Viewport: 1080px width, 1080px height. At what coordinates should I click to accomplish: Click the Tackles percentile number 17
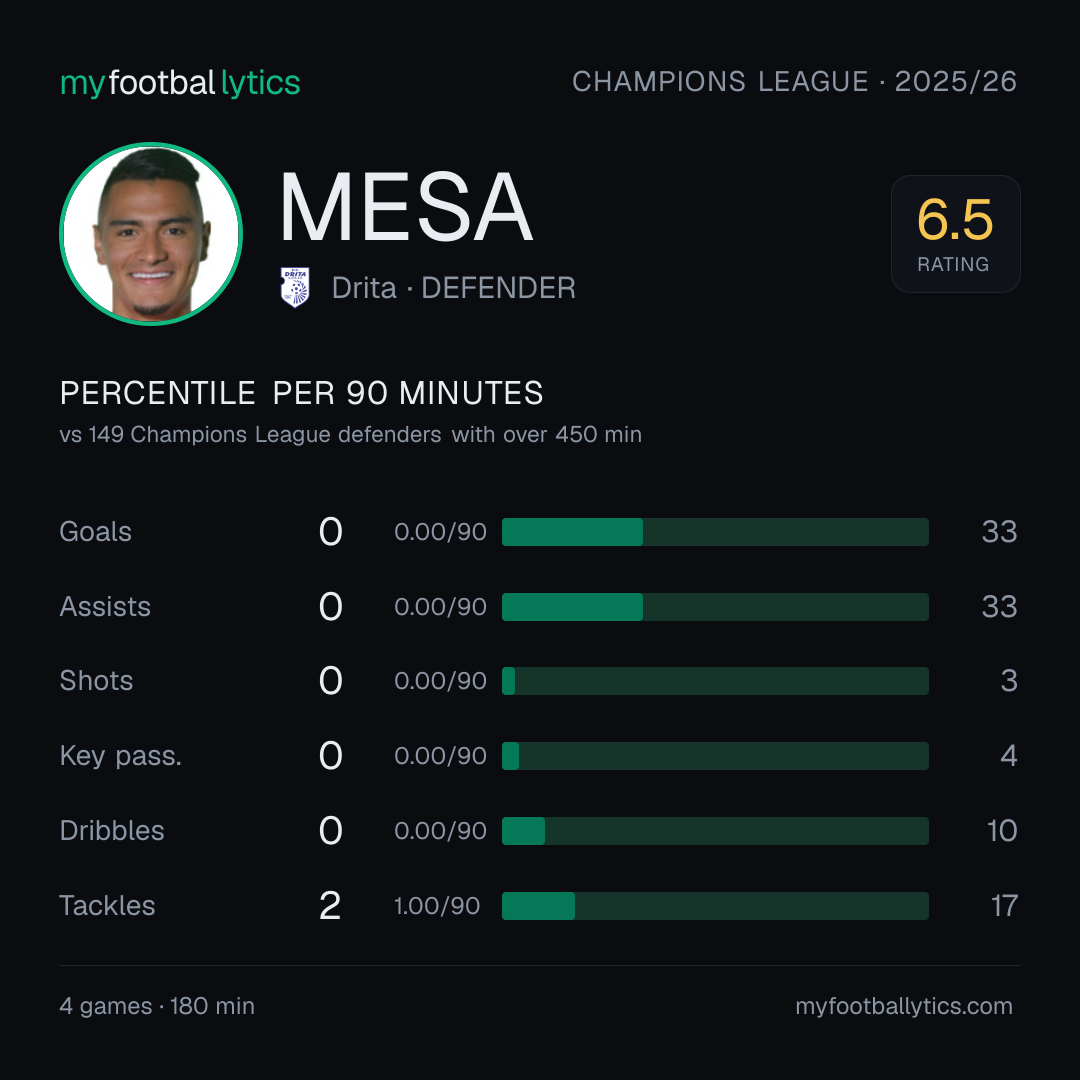coord(1004,906)
